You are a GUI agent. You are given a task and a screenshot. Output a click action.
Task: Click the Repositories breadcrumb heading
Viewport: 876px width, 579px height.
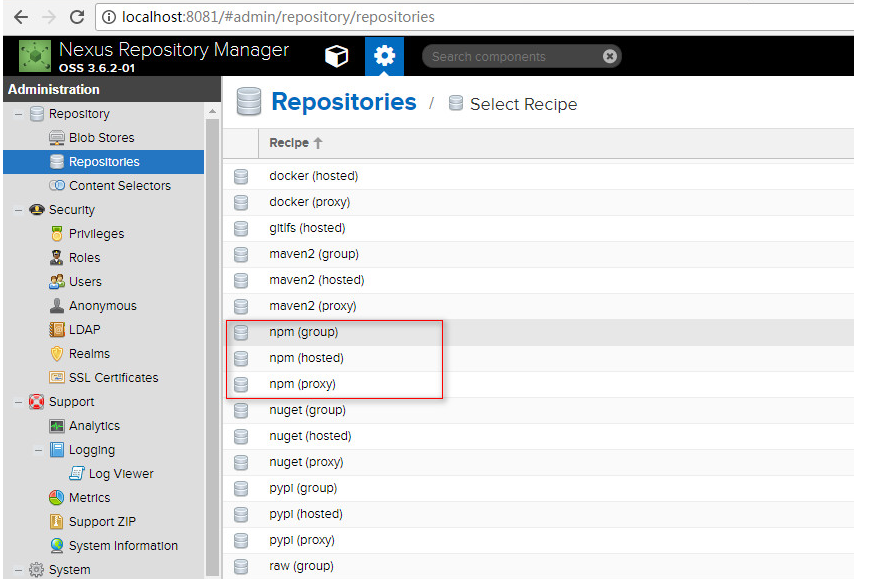[x=344, y=102]
